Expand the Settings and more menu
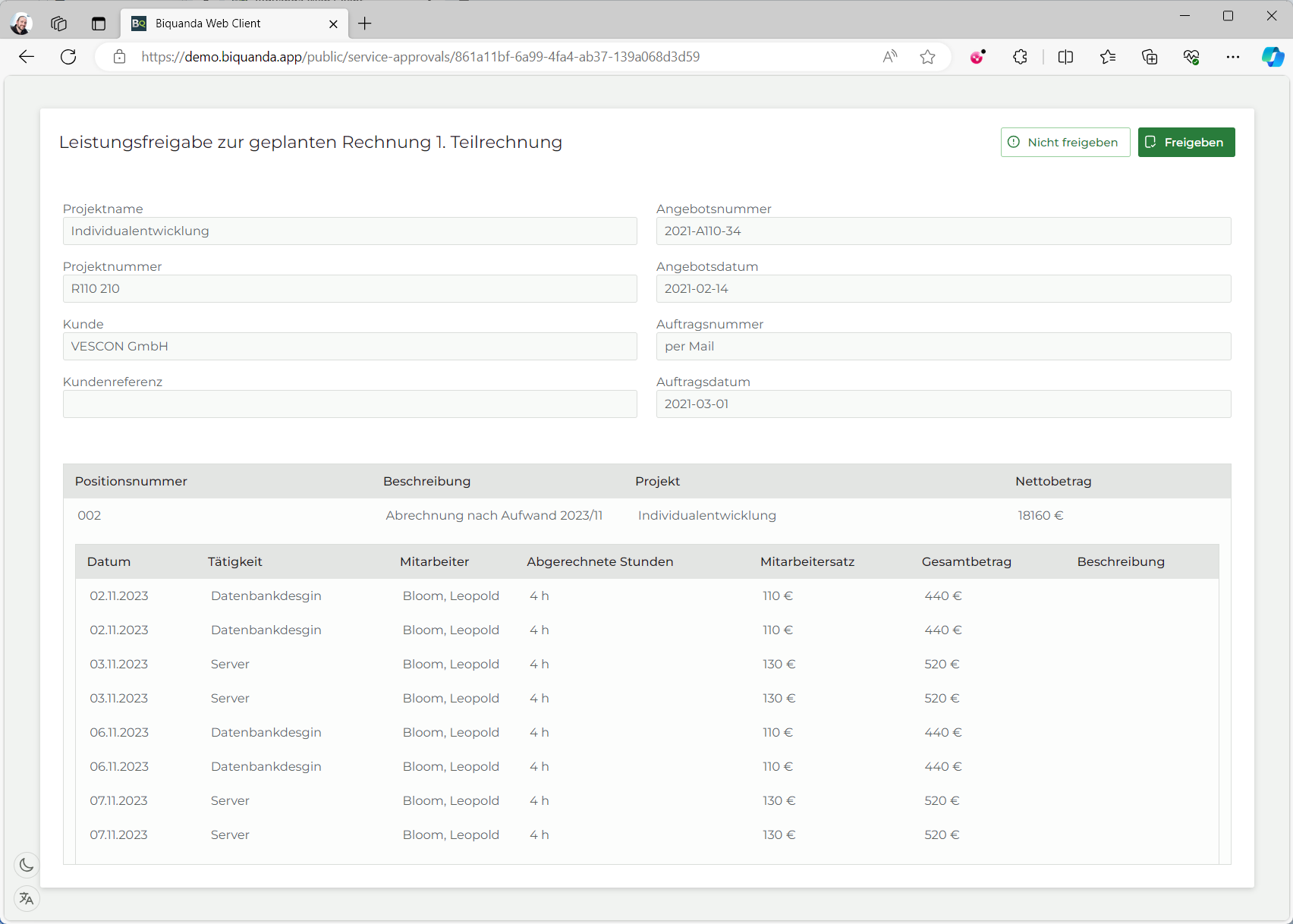The width and height of the screenshot is (1293, 924). [x=1233, y=57]
